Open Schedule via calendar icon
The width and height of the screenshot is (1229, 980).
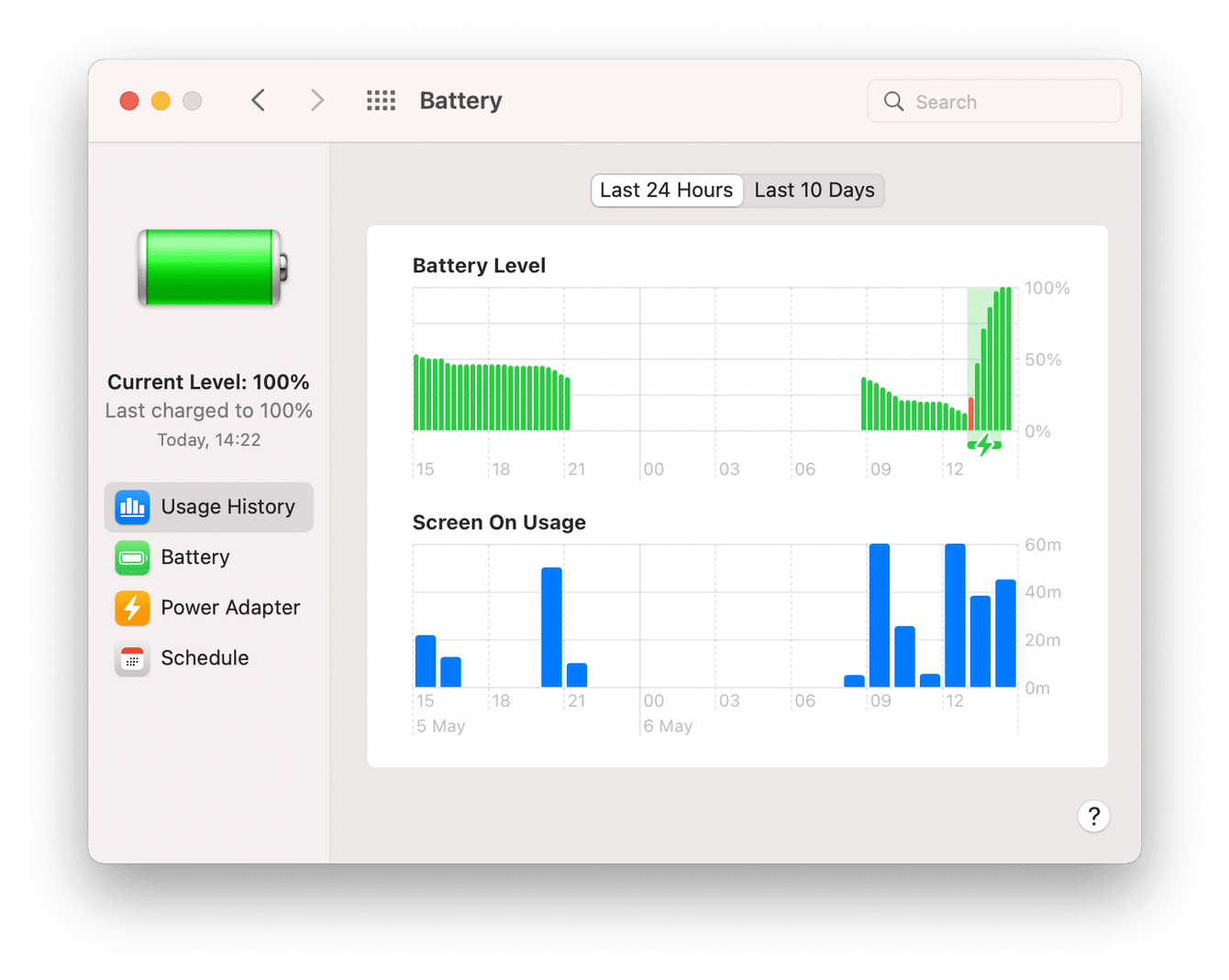132,658
